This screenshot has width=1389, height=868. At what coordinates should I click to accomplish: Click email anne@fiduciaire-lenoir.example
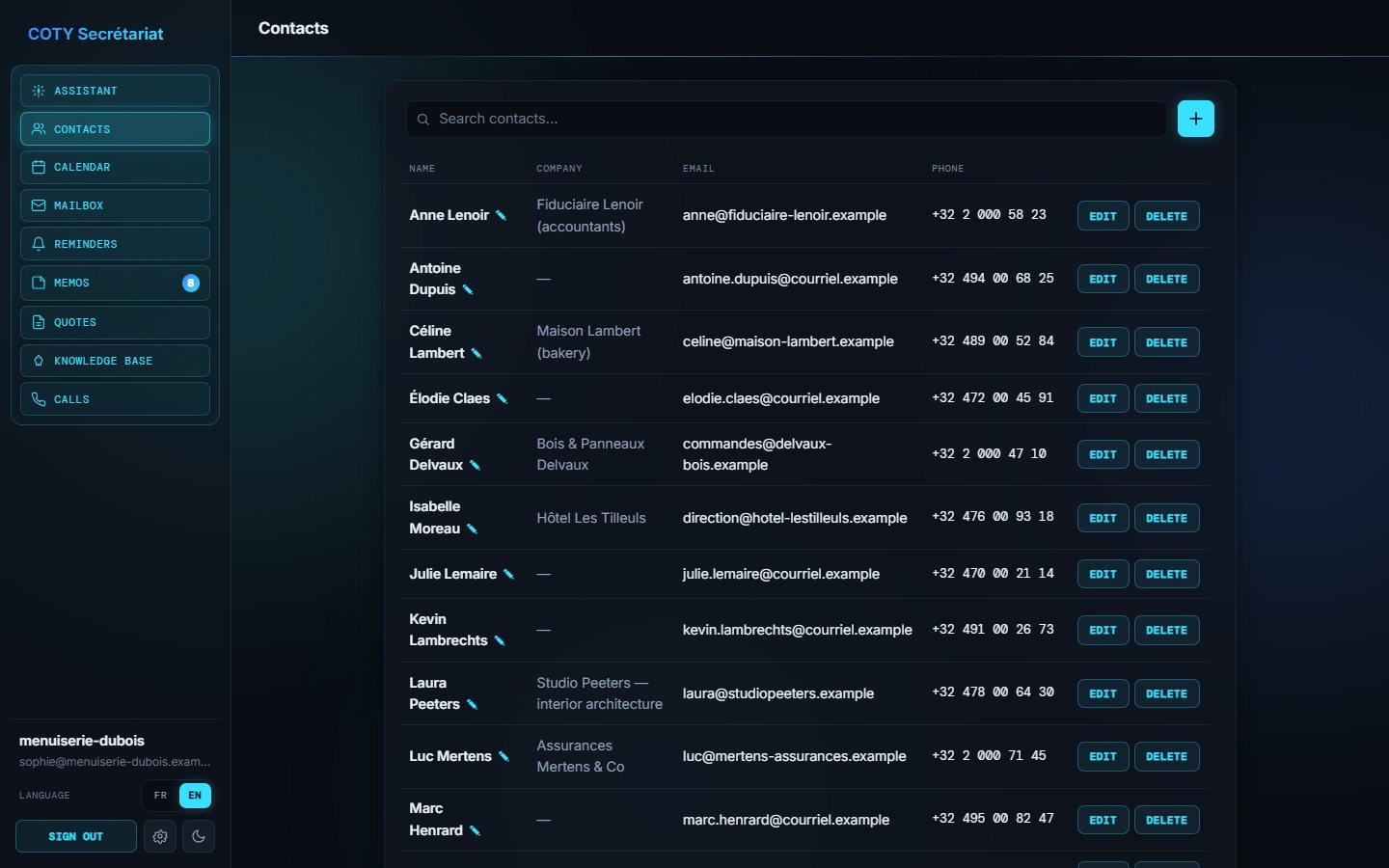click(784, 215)
